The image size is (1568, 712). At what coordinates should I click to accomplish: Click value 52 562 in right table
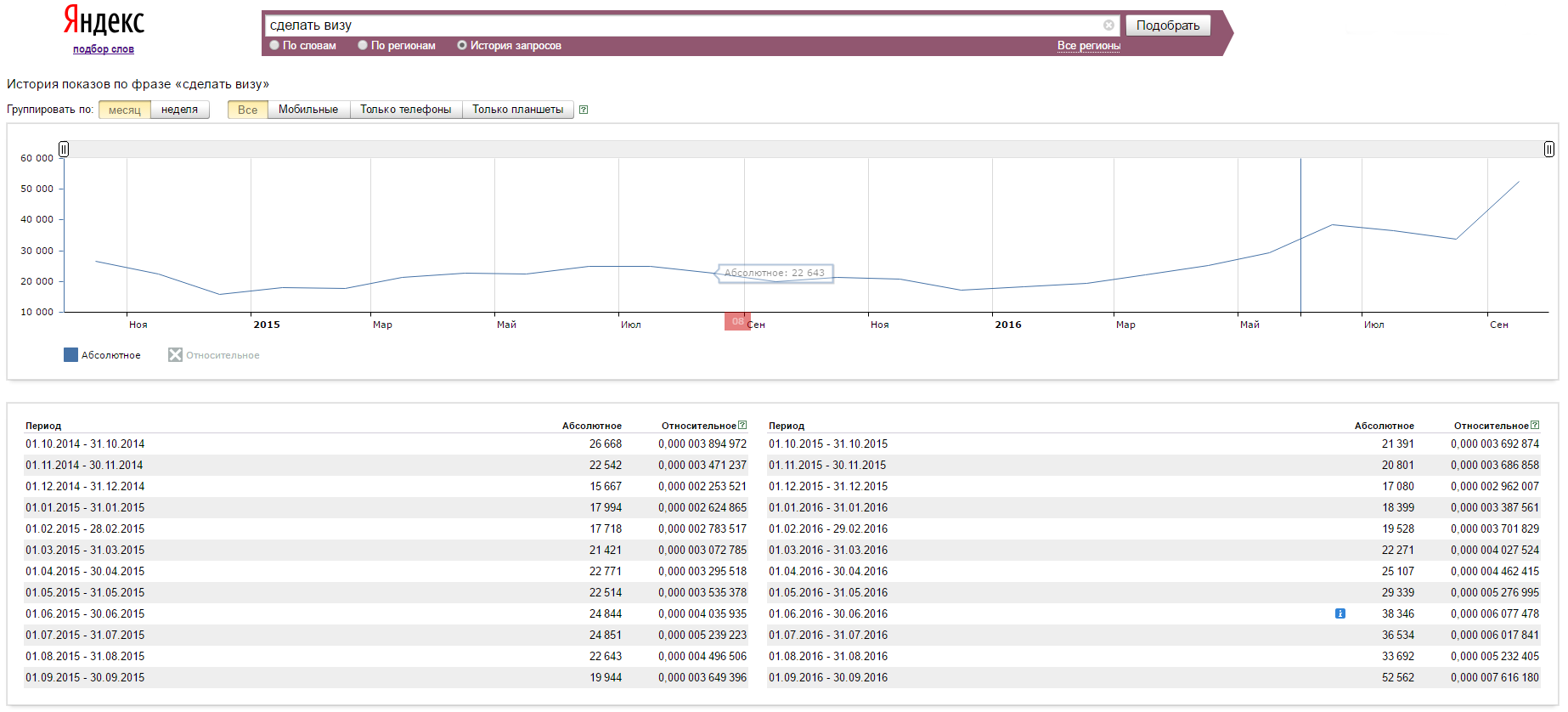1398,677
